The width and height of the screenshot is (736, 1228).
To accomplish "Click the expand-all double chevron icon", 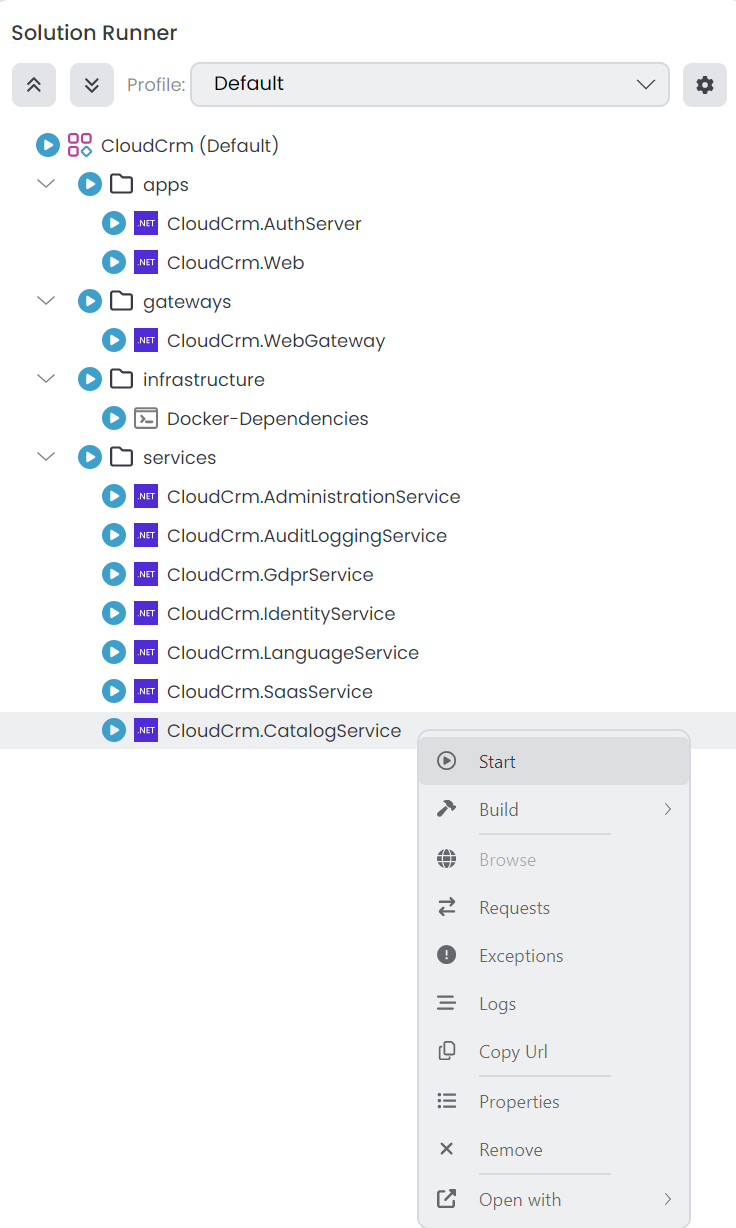I will (91, 85).
